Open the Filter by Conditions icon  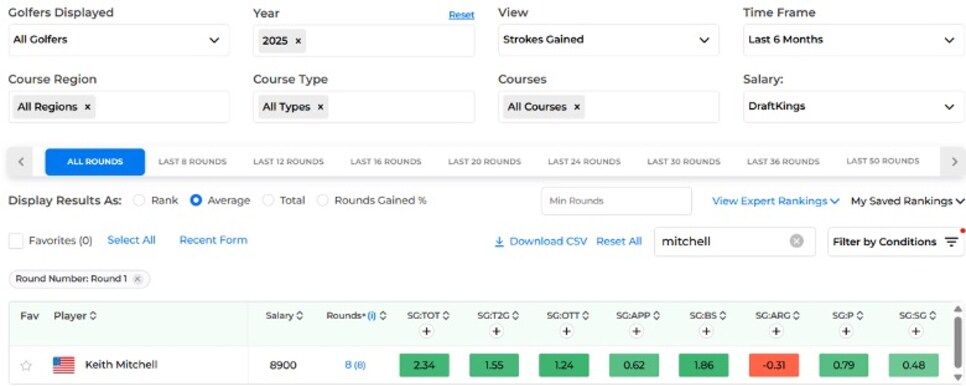point(951,242)
